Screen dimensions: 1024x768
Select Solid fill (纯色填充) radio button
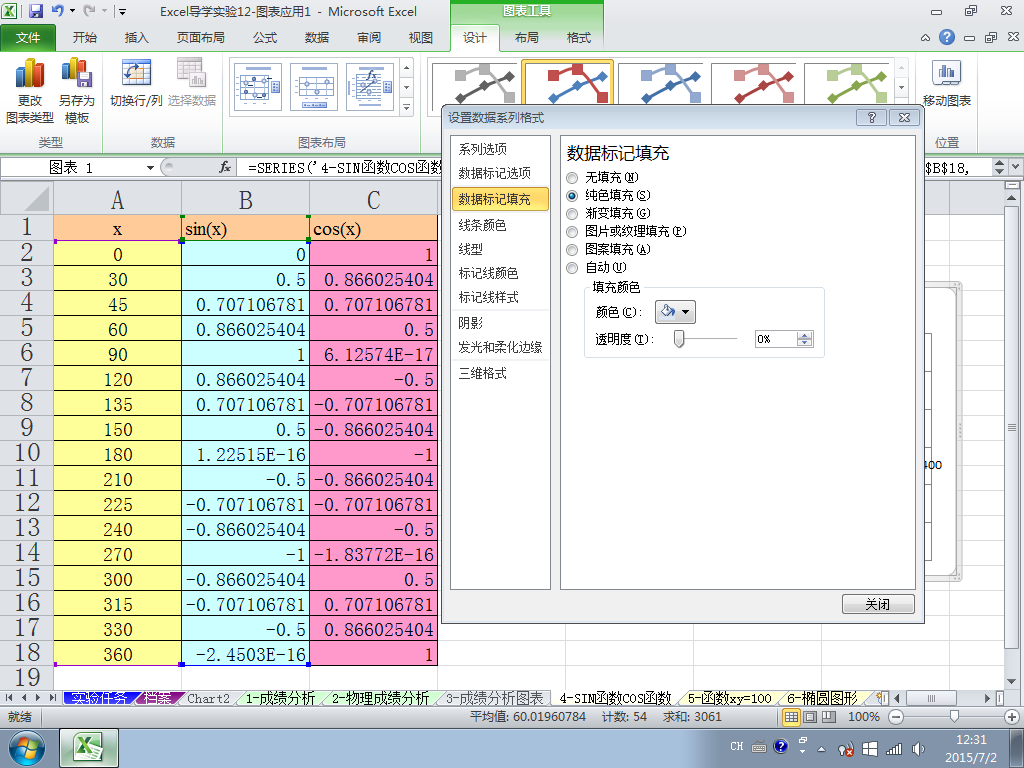pyautogui.click(x=572, y=195)
